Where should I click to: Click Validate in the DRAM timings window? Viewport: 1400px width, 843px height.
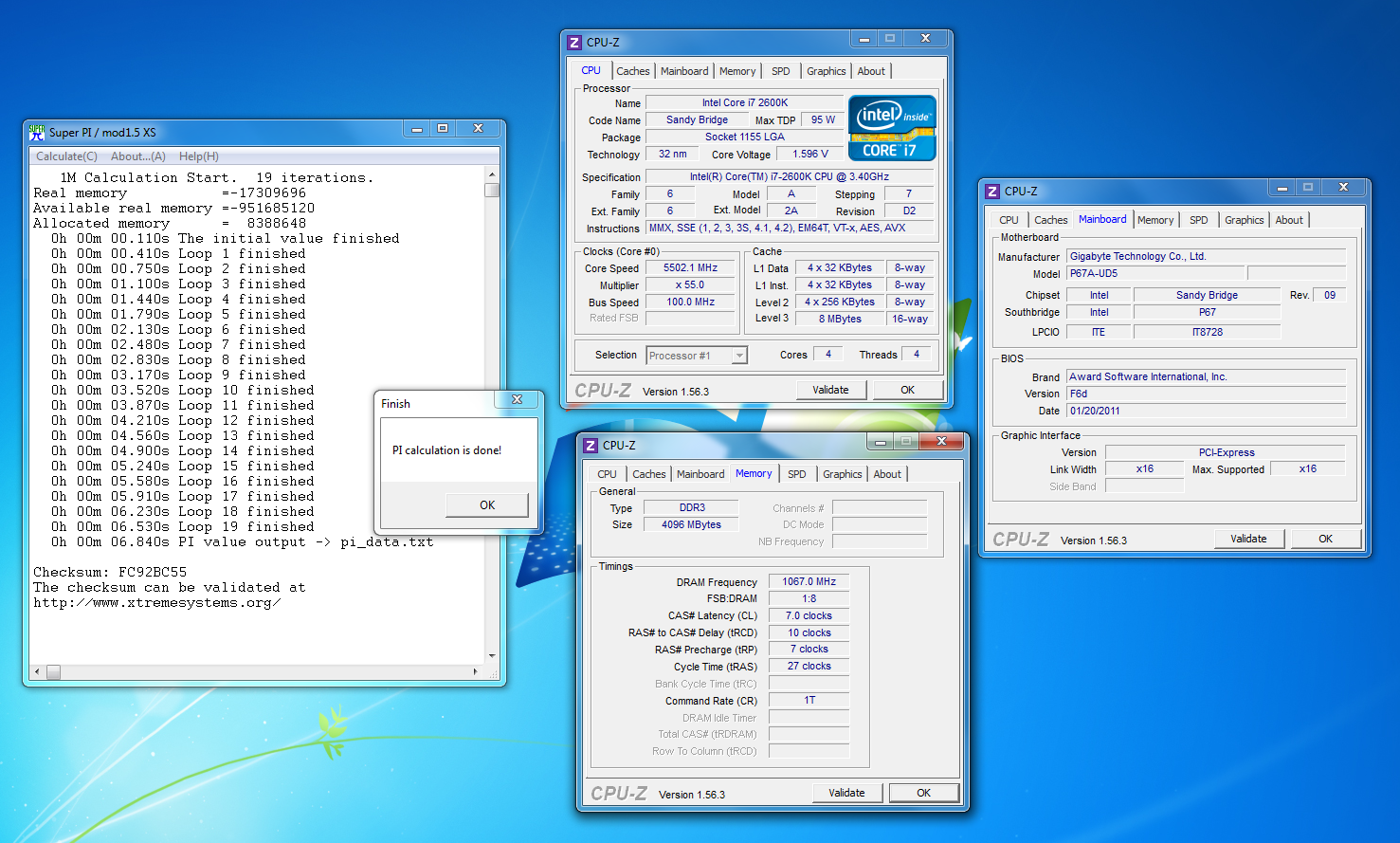click(846, 793)
